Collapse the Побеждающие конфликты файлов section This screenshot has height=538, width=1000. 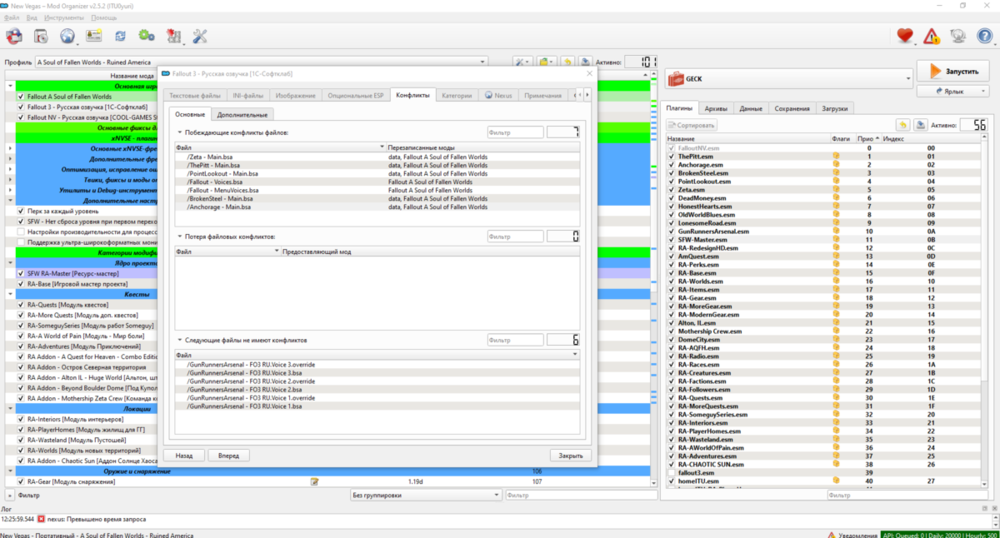(x=180, y=133)
